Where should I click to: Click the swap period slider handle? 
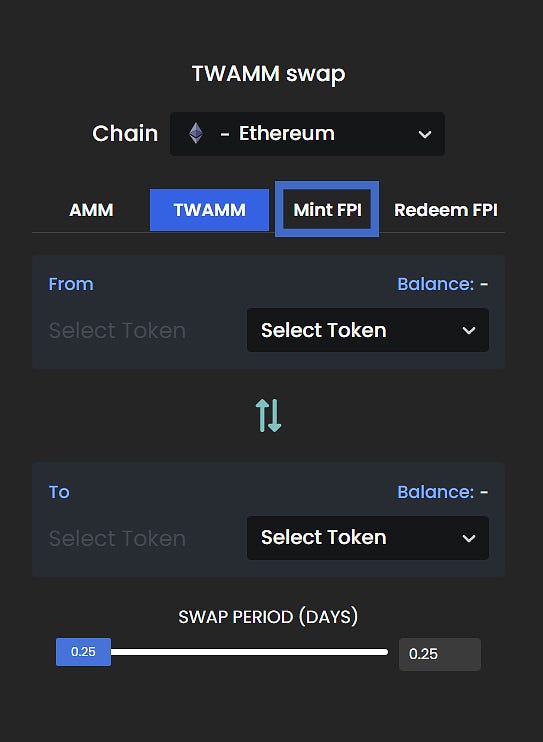point(83,652)
